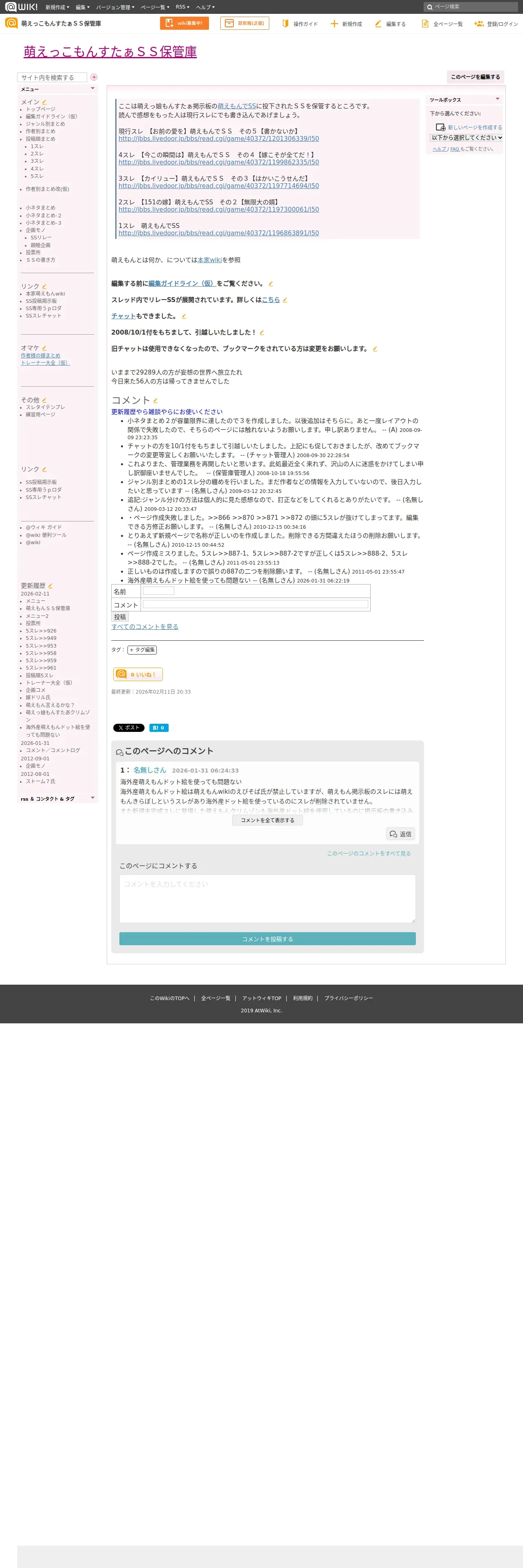Click the reply bubble icon on 返信
The width and height of the screenshot is (523, 1568).
[x=393, y=834]
